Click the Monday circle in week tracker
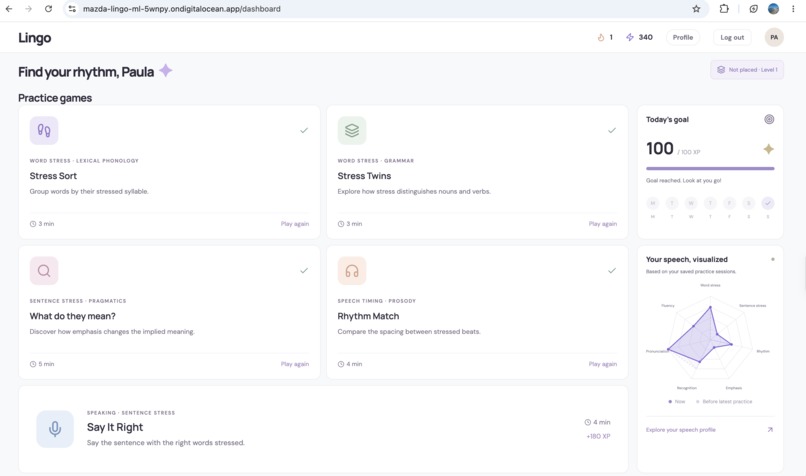Viewport: 806px width, 476px height. tap(652, 203)
